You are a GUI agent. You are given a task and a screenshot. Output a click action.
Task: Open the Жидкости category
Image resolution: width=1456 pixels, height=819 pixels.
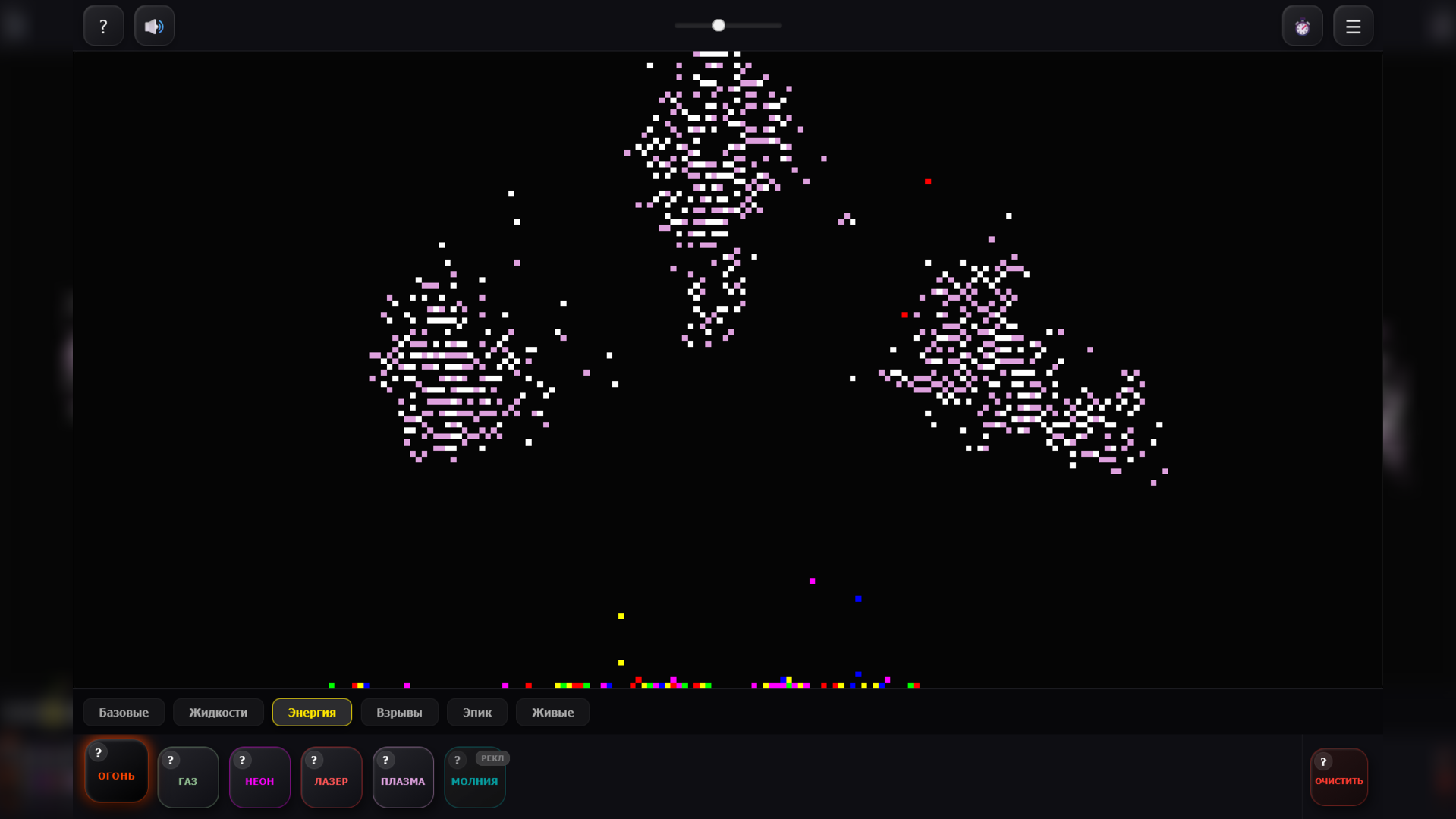point(218,712)
